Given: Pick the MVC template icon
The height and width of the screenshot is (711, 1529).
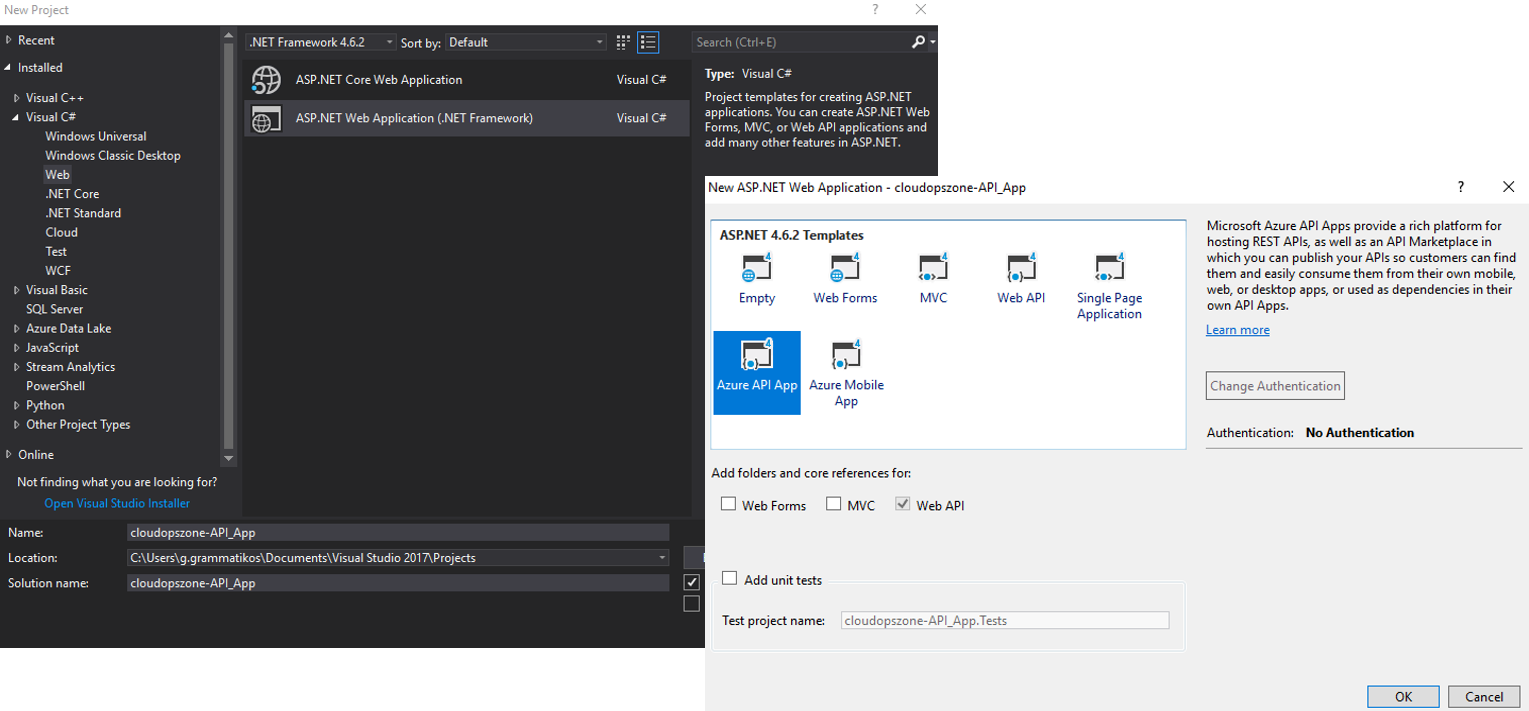Looking at the screenshot, I should (933, 267).
